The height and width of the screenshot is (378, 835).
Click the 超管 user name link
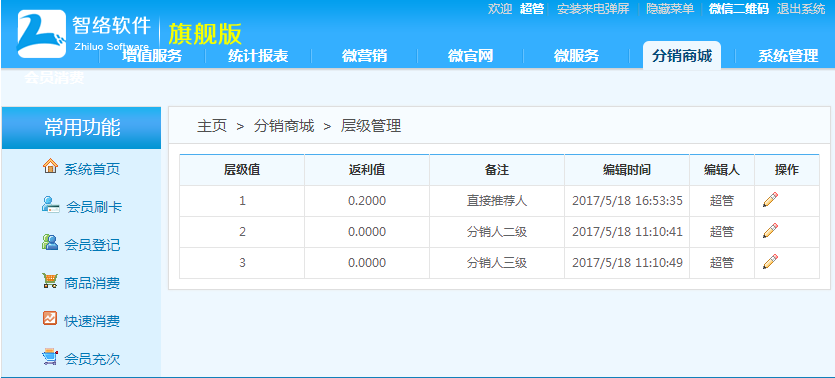tap(531, 9)
